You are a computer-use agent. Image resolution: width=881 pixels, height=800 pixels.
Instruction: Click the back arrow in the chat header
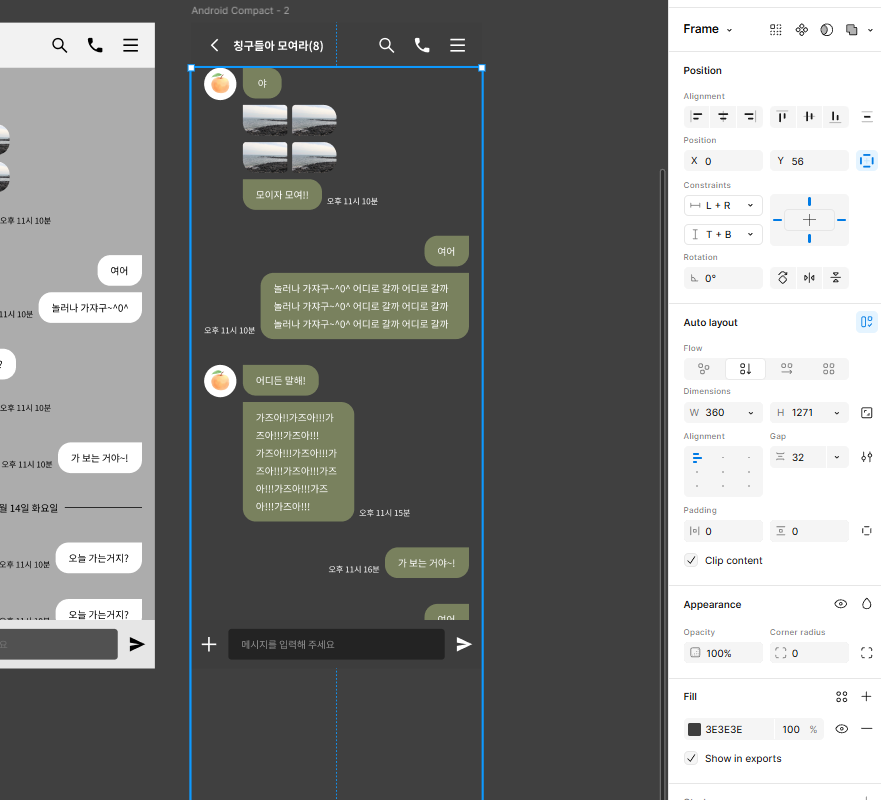pos(214,45)
